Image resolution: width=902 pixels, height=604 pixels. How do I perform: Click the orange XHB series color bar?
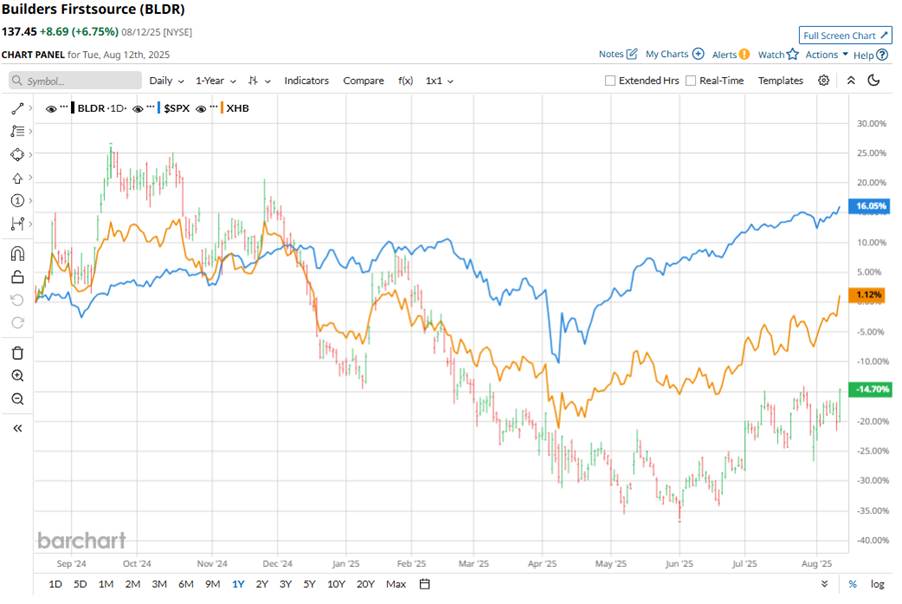(x=221, y=108)
